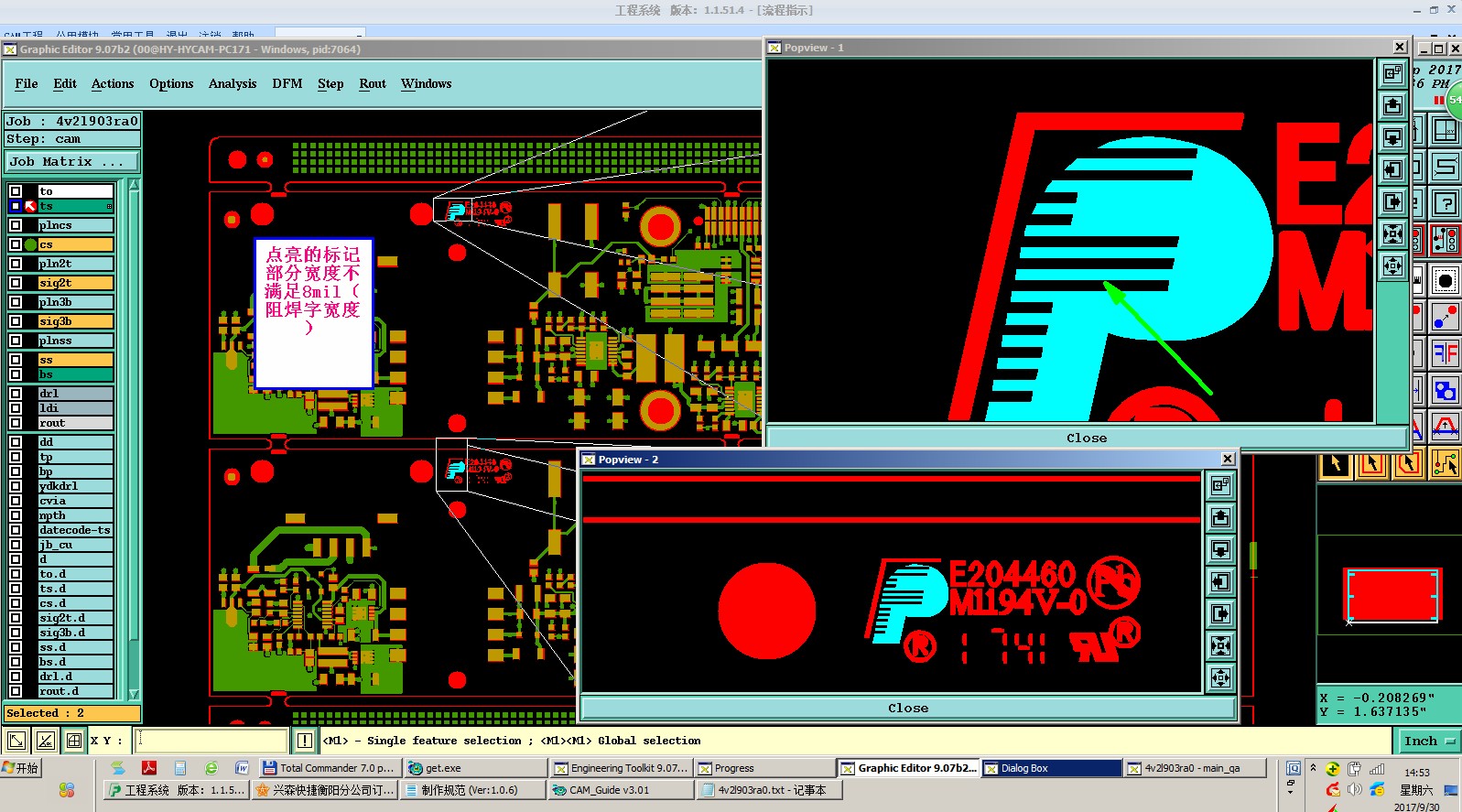Click outward-arrows zoom icon in Popview 2
1462x812 pixels.
click(1220, 677)
